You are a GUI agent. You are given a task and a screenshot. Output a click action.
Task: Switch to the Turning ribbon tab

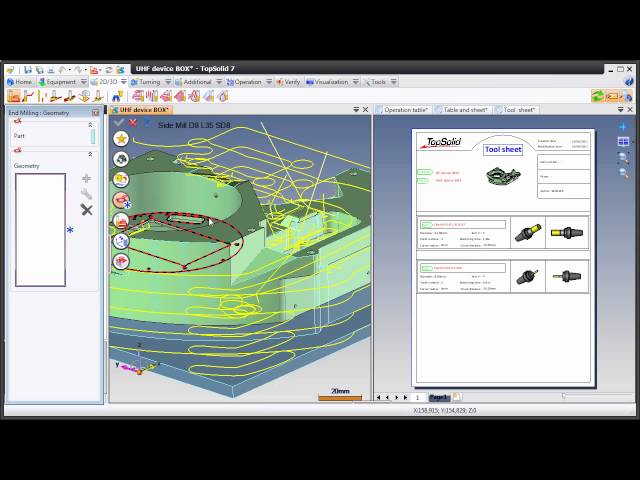(x=149, y=82)
